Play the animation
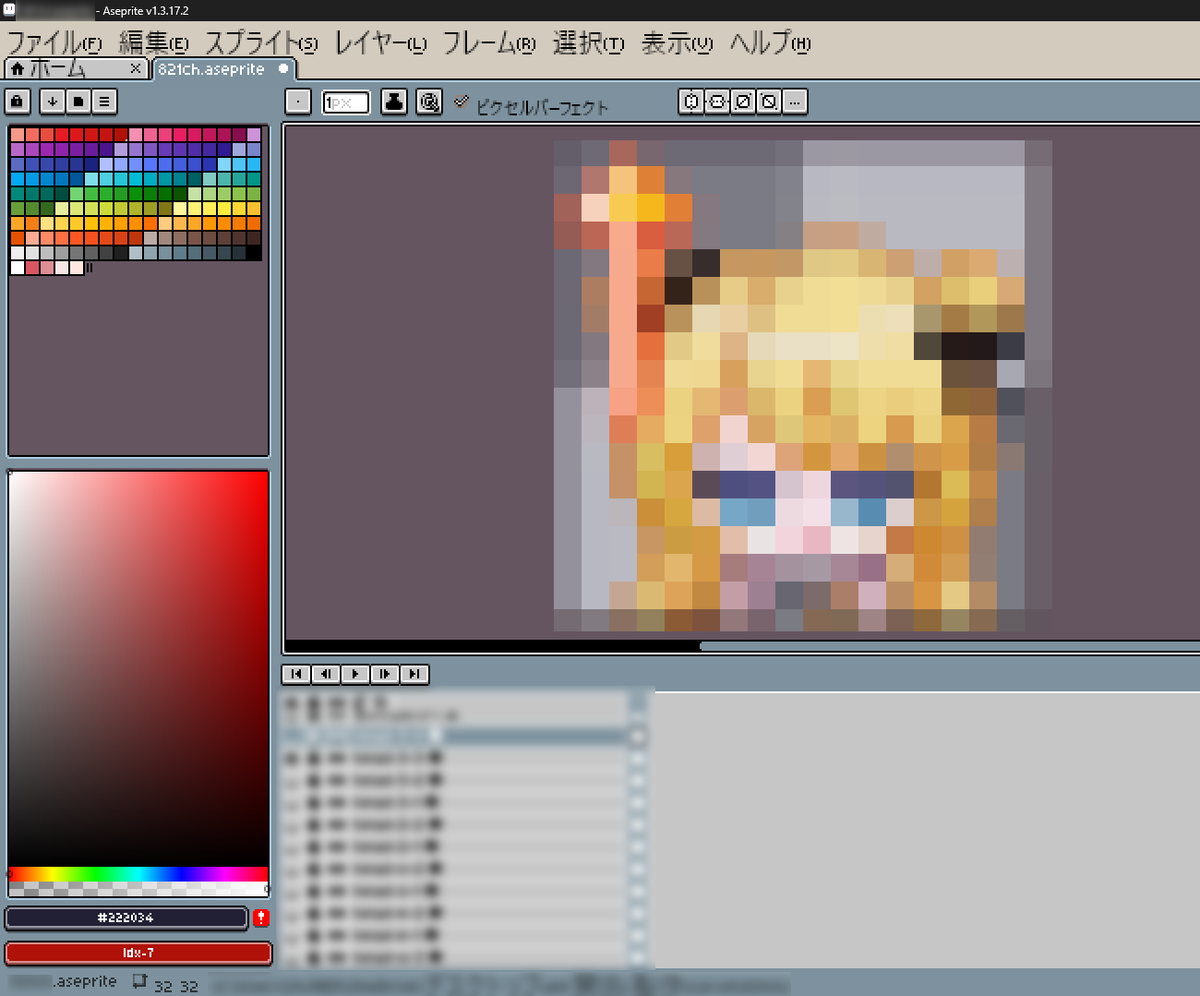 [x=355, y=674]
